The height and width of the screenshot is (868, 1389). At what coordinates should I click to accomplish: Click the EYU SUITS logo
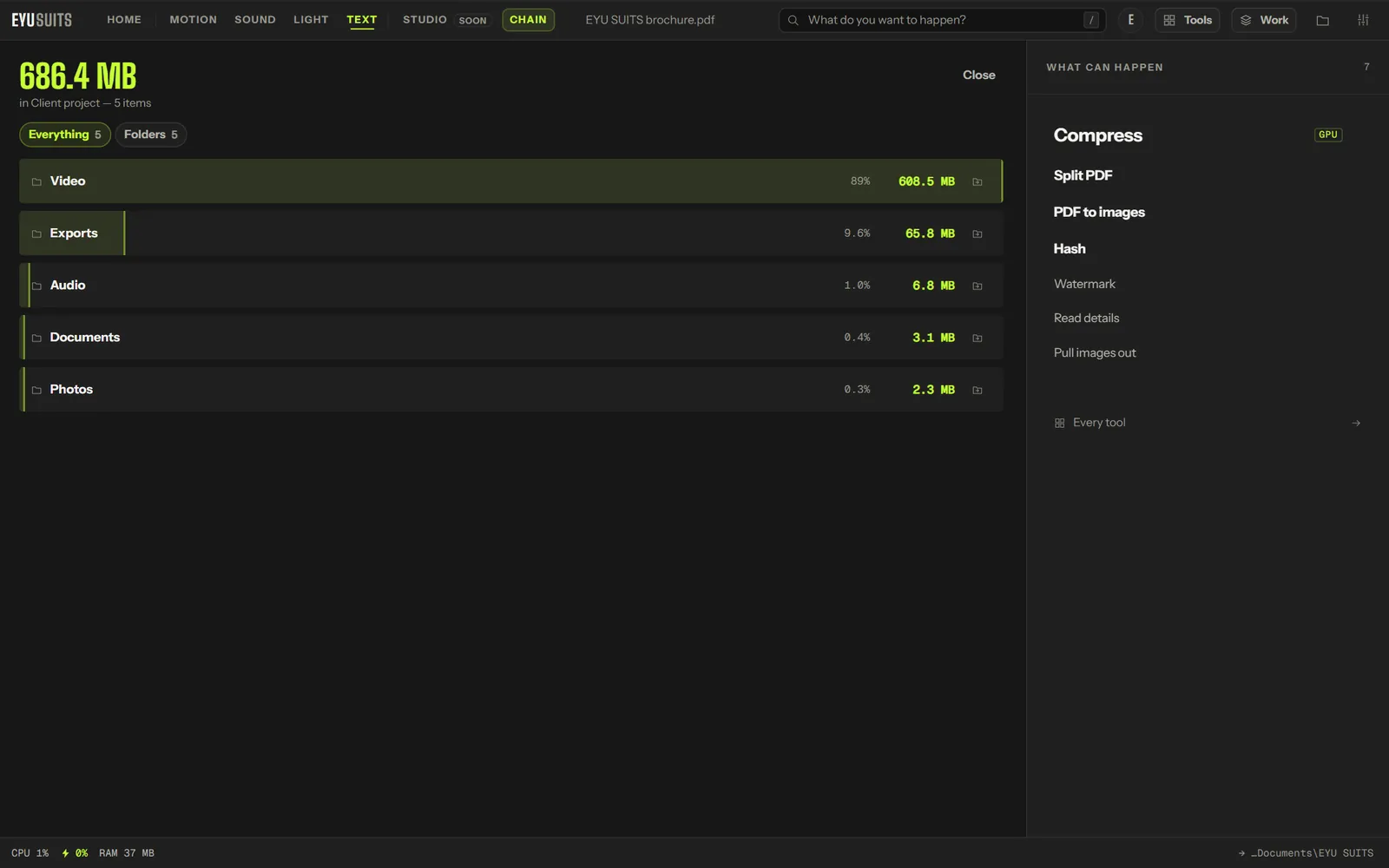42,20
